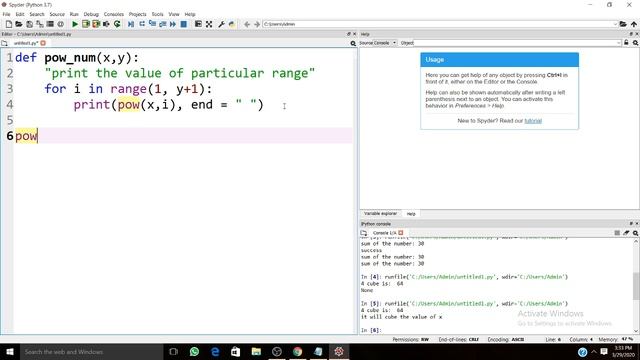
Task: Open the Source menu
Action: coord(57,14)
